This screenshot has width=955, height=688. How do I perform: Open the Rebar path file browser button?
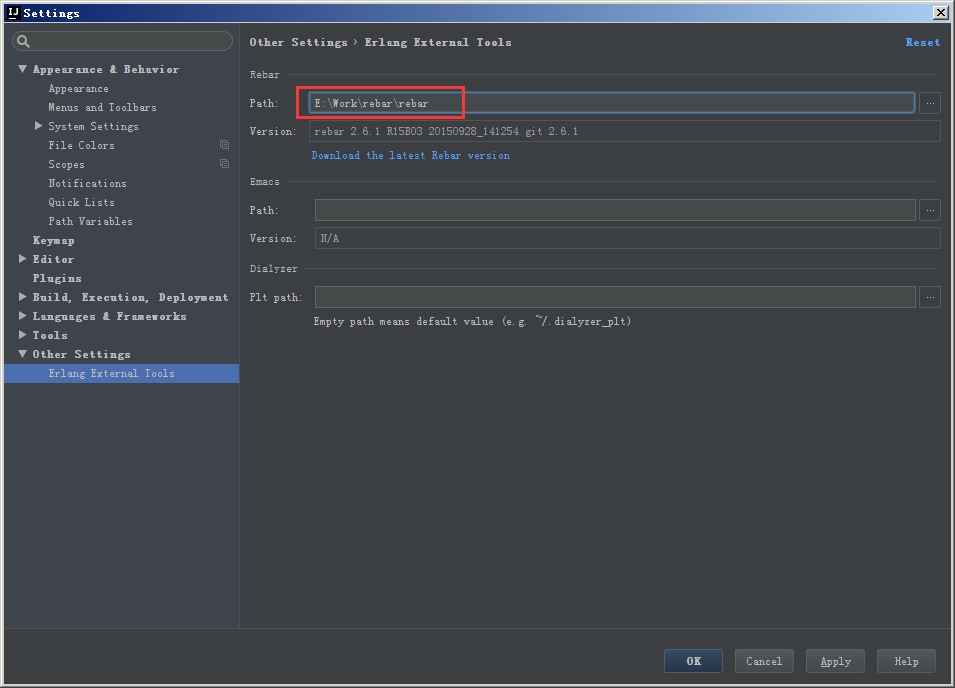(929, 101)
